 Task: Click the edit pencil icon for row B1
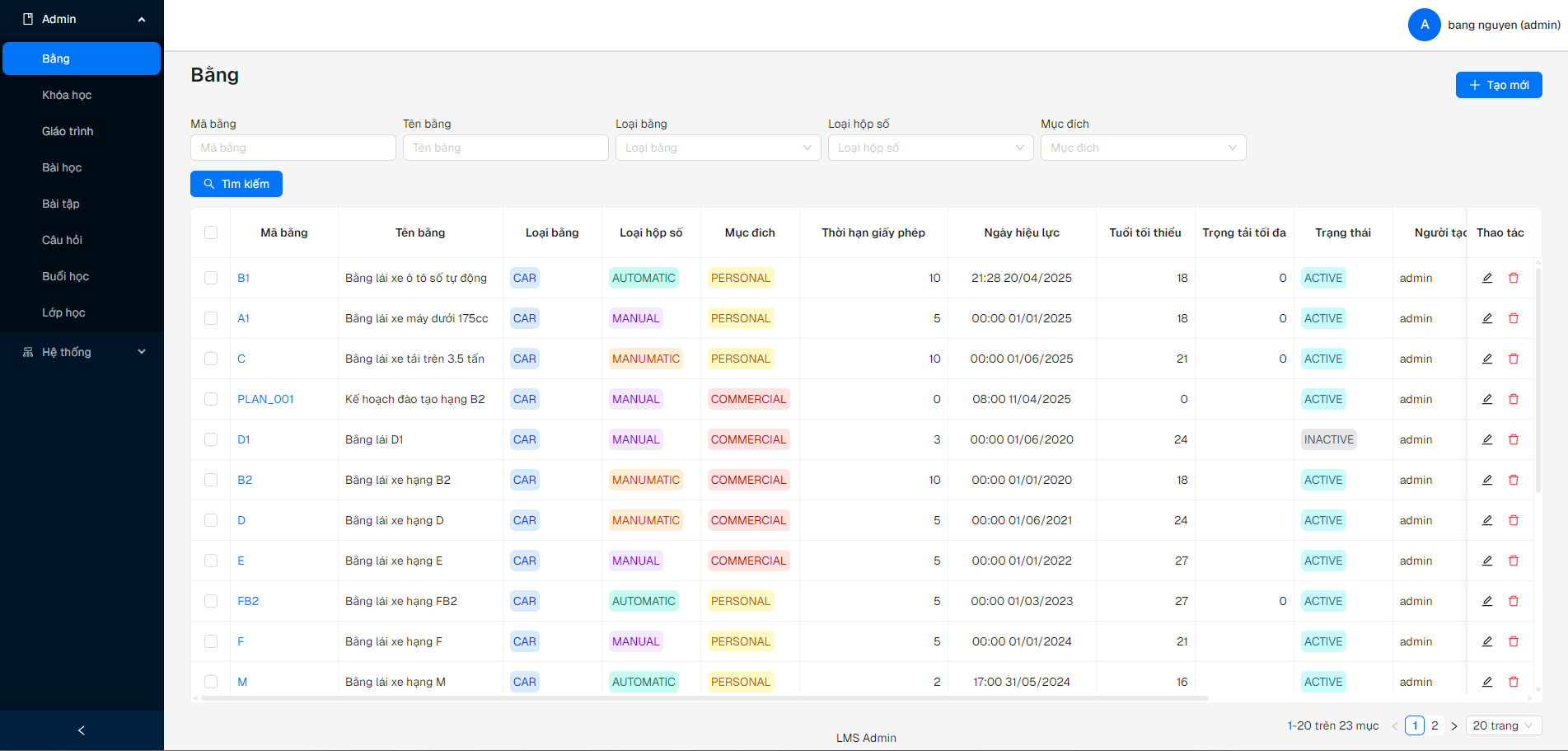point(1487,278)
